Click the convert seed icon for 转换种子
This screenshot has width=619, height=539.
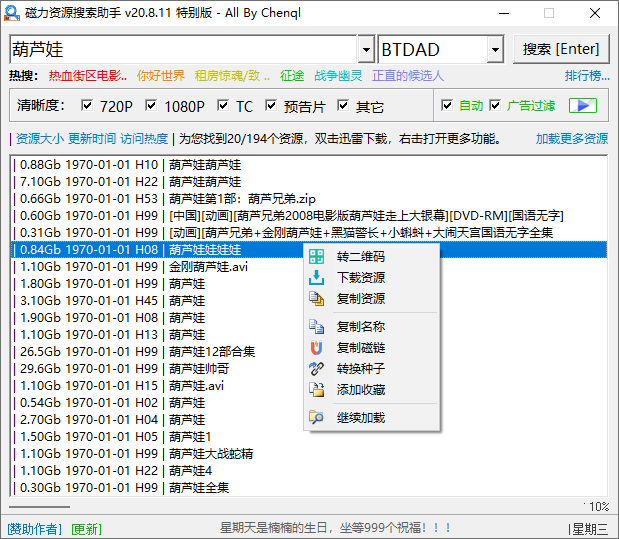(317, 369)
